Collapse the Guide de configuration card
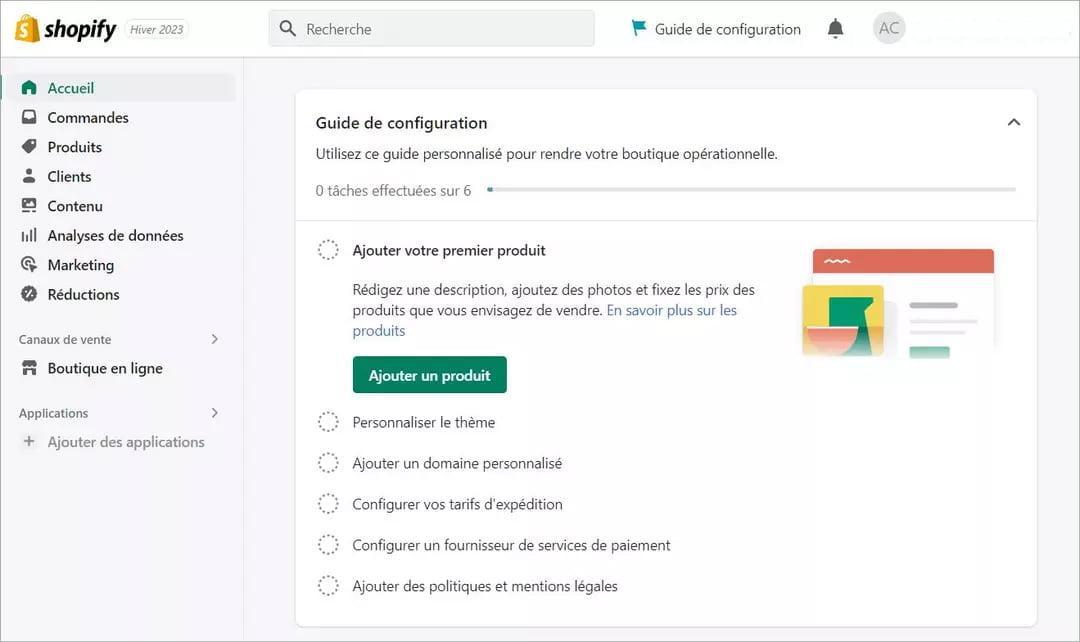This screenshot has width=1080, height=642. (1013, 123)
